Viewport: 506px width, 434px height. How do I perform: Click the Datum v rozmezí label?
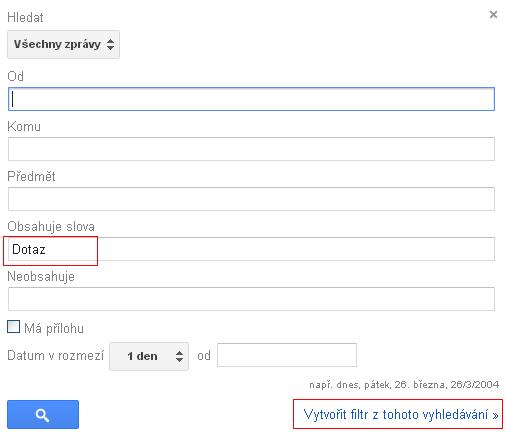click(x=56, y=355)
